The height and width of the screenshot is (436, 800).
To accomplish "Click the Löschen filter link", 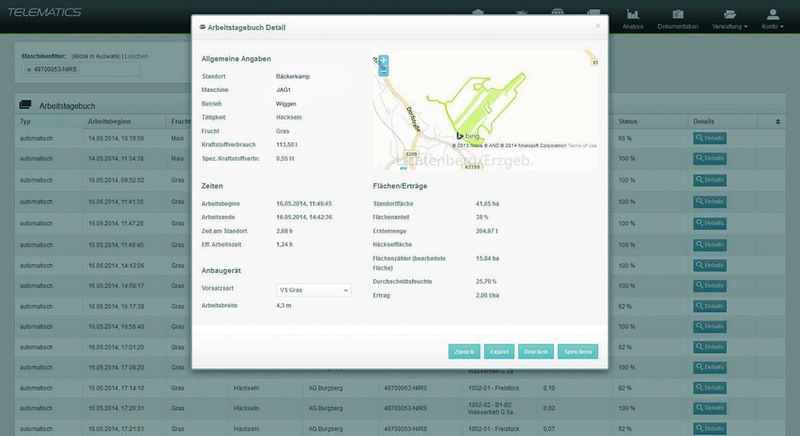I will 136,56.
